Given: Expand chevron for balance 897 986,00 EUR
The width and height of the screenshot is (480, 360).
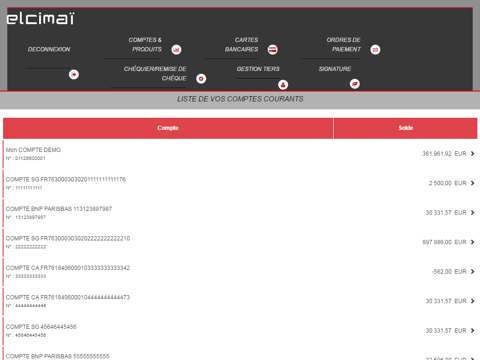Looking at the screenshot, I should tap(472, 242).
